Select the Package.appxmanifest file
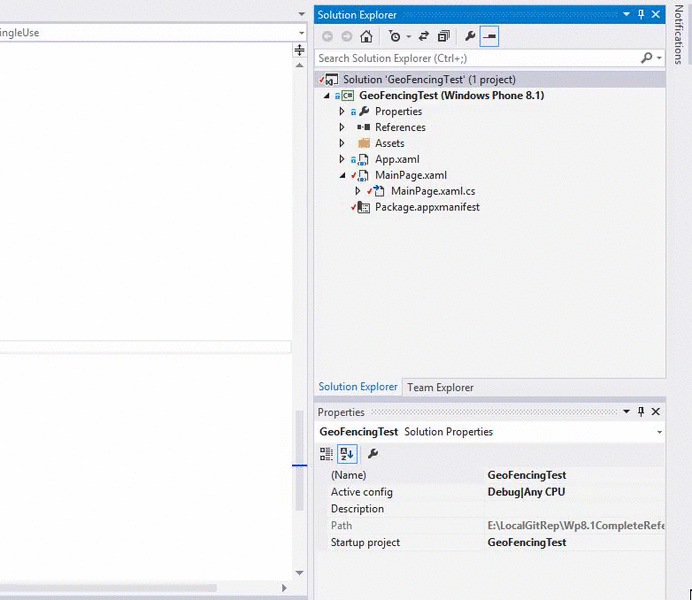This screenshot has width=692, height=600. pyautogui.click(x=427, y=207)
